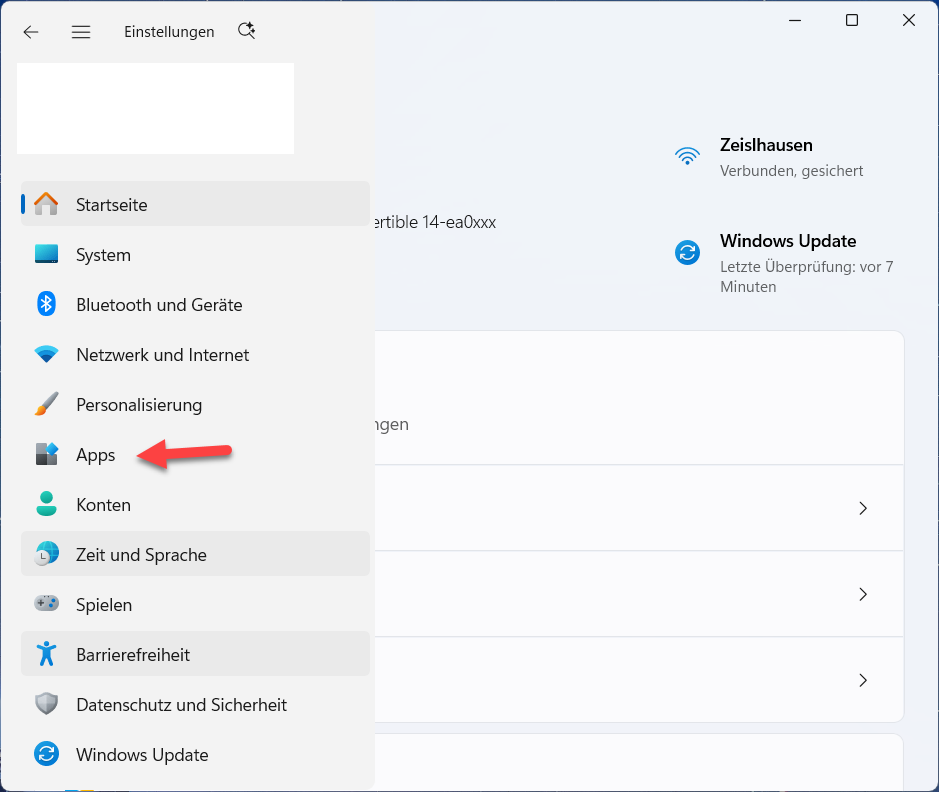Viewport: 939px width, 792px height.
Task: Click the Zeislhausen wifi status icon
Action: coord(687,156)
